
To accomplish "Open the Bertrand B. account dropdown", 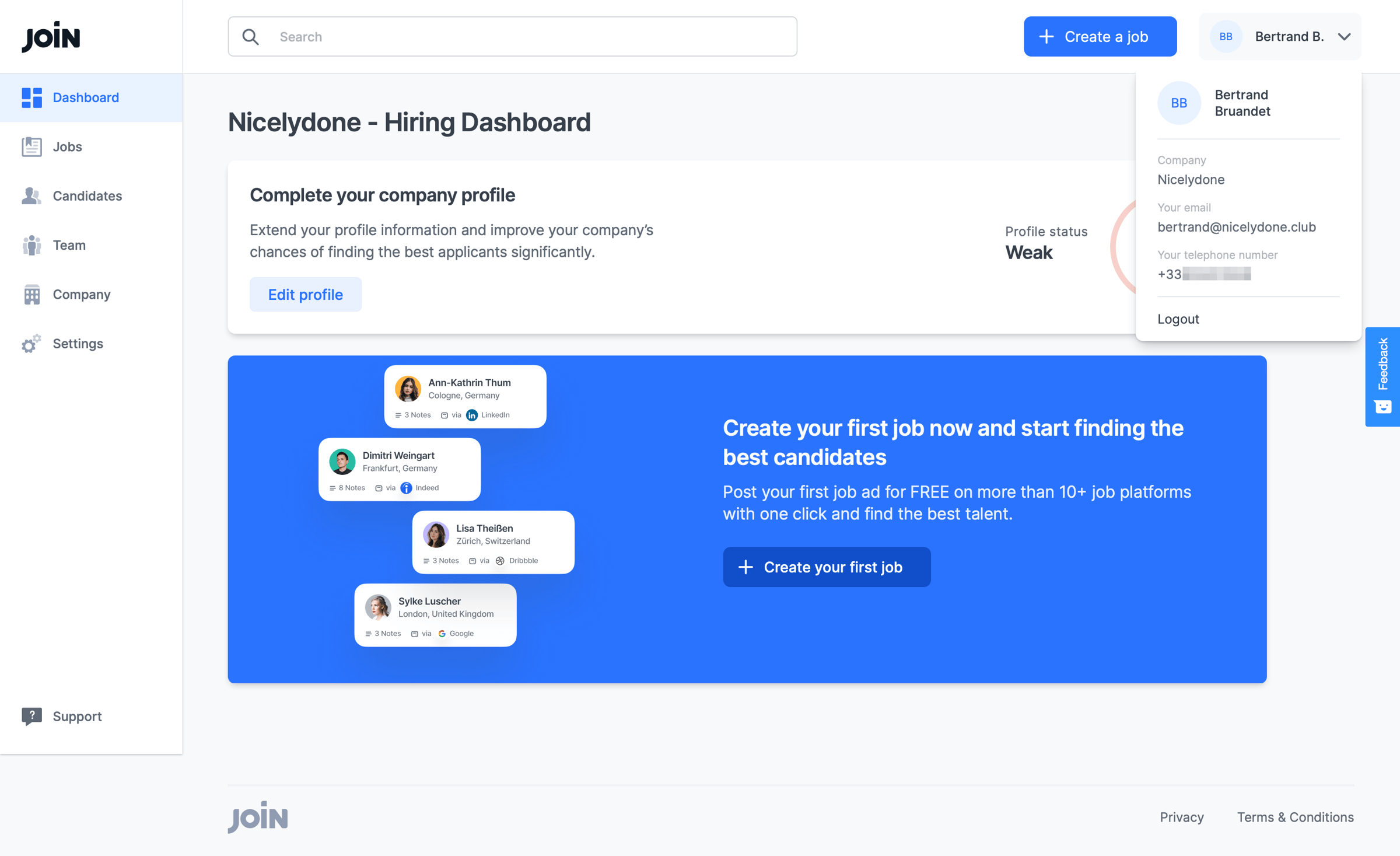I will [x=1280, y=37].
